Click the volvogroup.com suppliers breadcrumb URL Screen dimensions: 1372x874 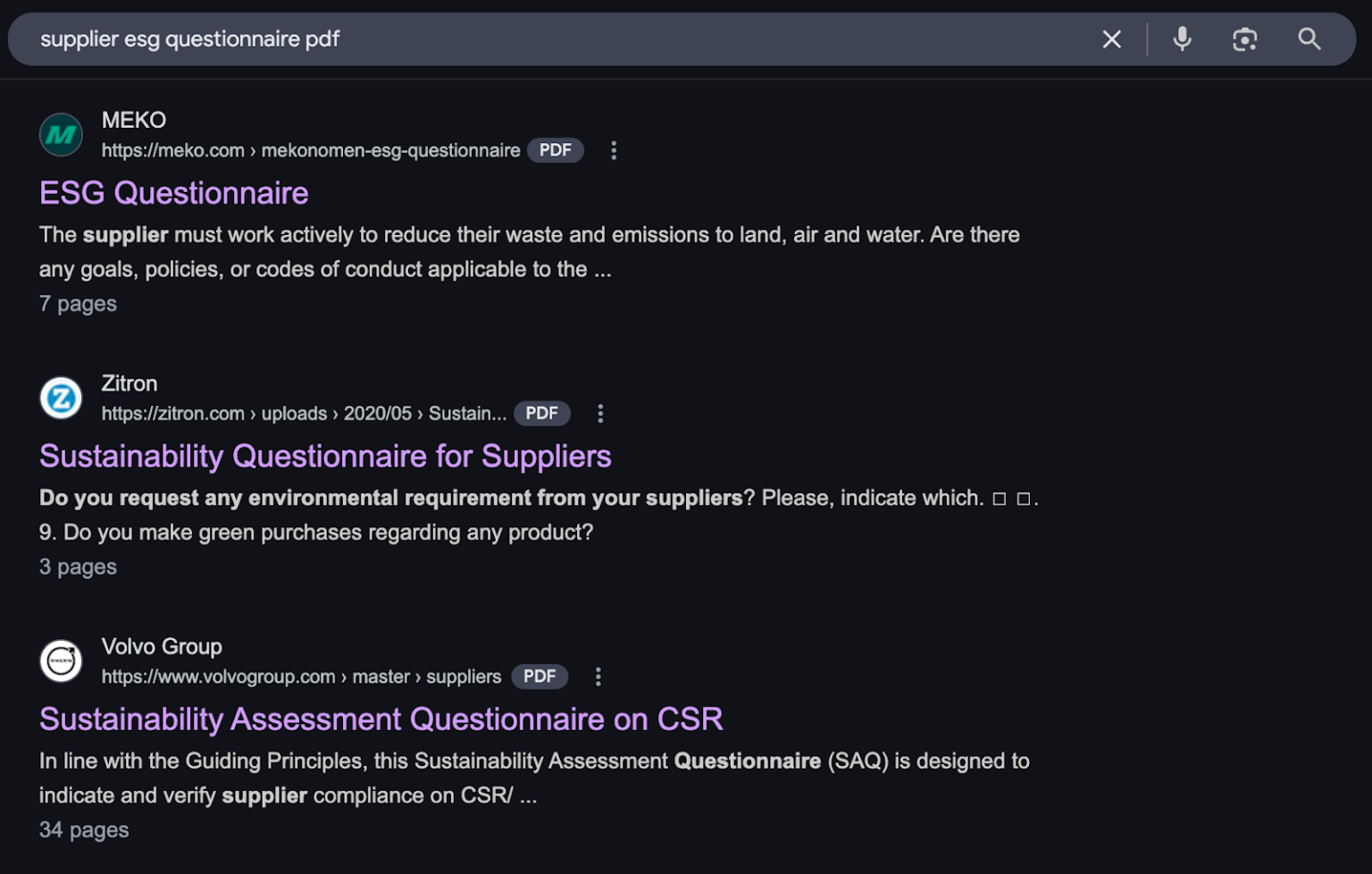click(302, 677)
